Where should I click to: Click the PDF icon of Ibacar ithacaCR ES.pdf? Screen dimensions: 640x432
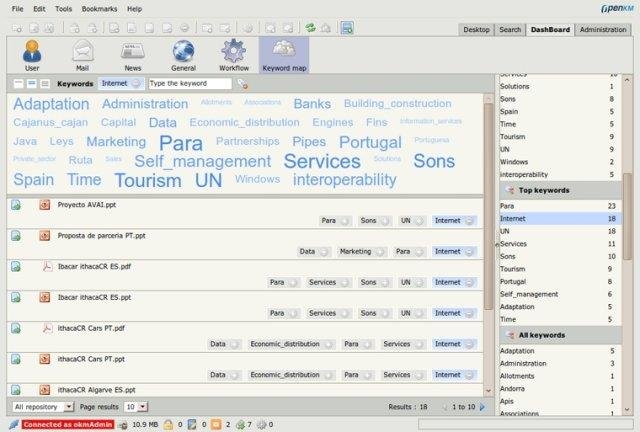[46, 266]
